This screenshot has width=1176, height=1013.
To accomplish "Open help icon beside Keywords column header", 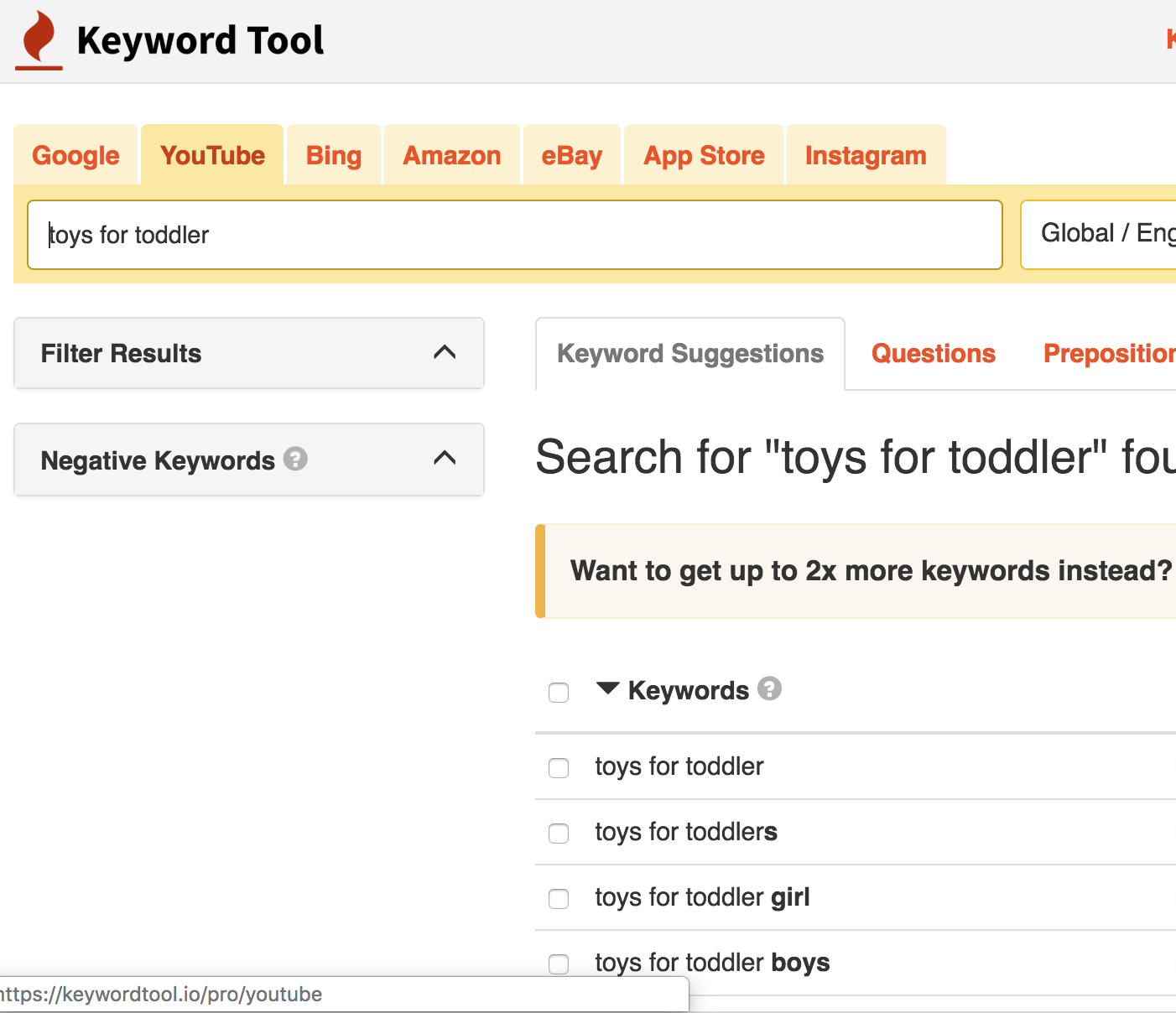I will pyautogui.click(x=769, y=688).
